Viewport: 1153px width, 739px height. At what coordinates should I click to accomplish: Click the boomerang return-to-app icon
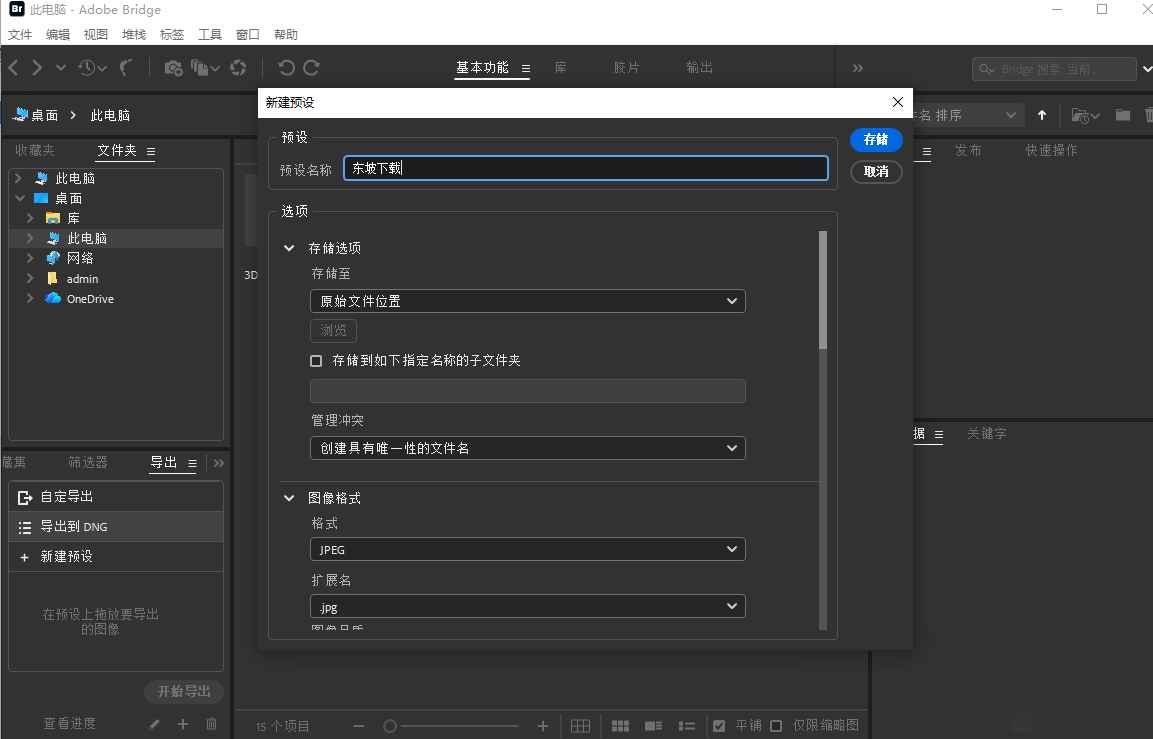(126, 68)
